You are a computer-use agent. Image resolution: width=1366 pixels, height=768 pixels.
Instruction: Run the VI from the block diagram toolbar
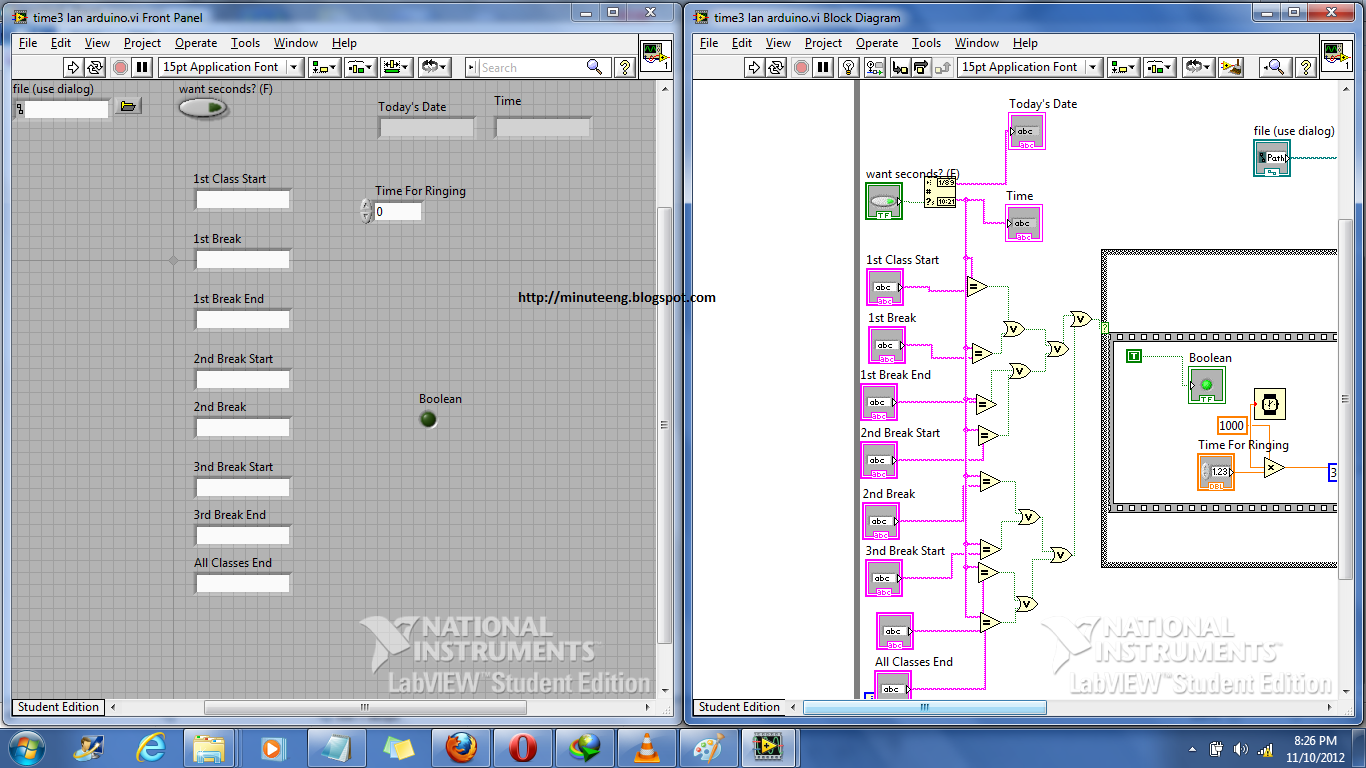coord(756,67)
